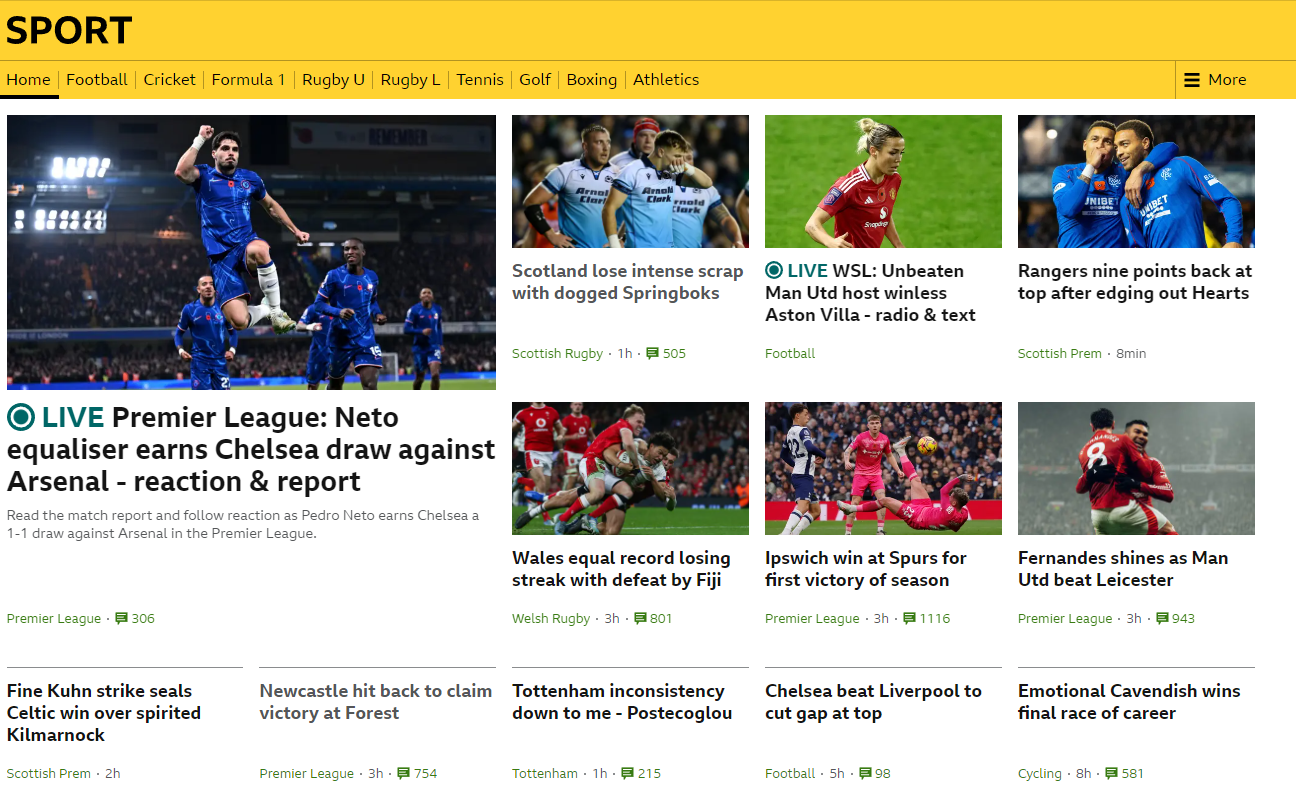
Task: Click the Rangers players hugging thumbnail
Action: [x=1136, y=181]
